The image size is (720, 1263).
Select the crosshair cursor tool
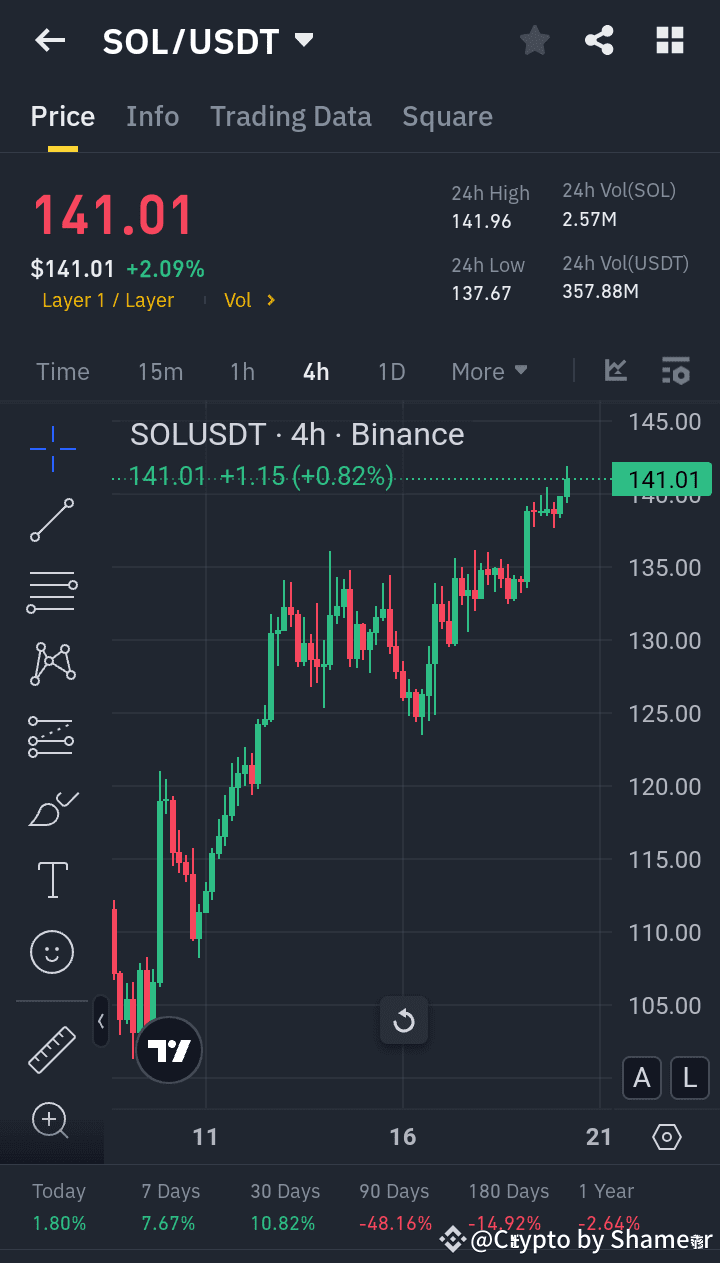click(x=51, y=449)
